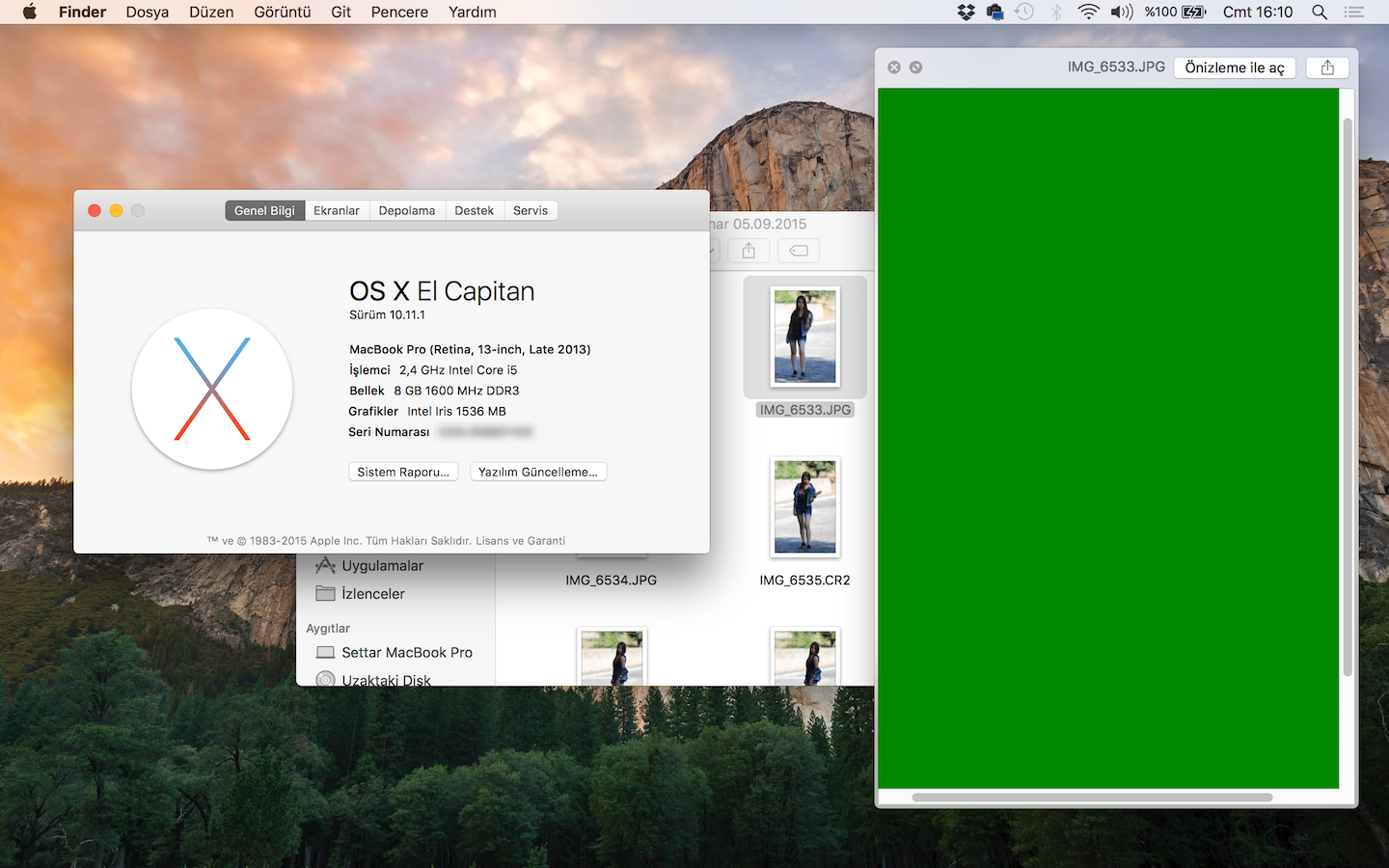Click the share icon in Quick Look window

(1327, 68)
